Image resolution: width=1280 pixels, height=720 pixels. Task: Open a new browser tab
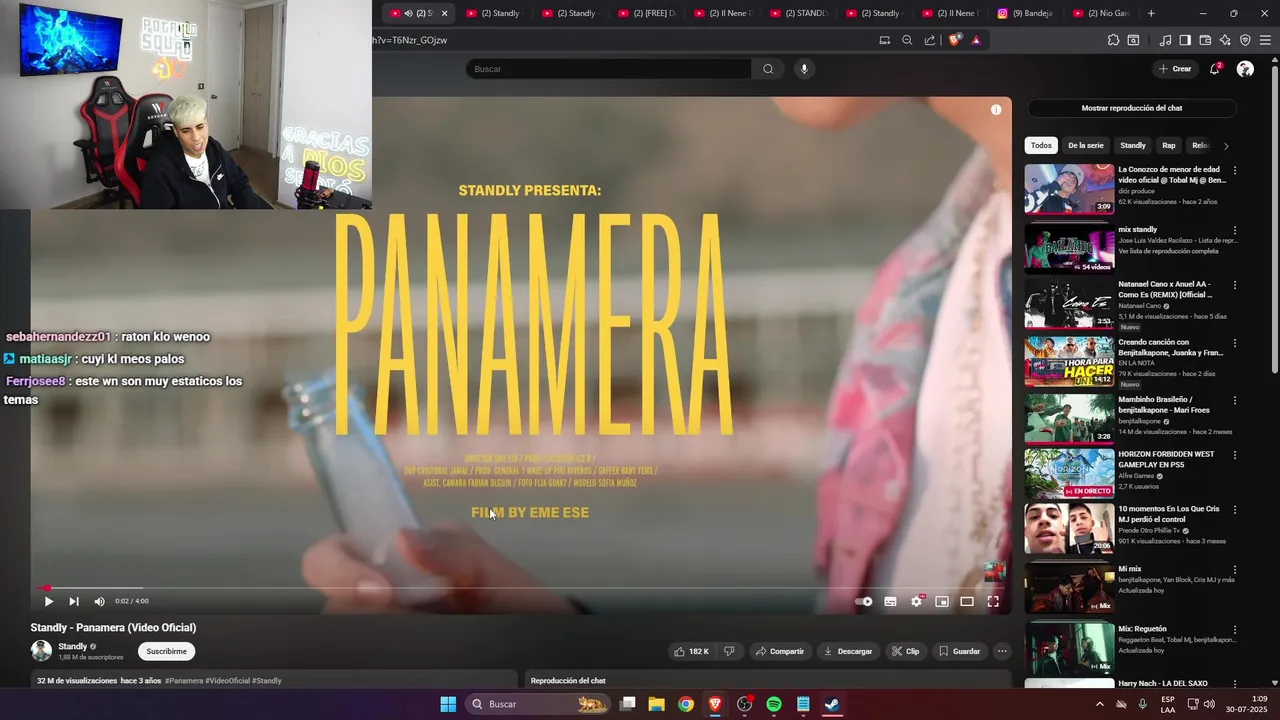(1151, 13)
